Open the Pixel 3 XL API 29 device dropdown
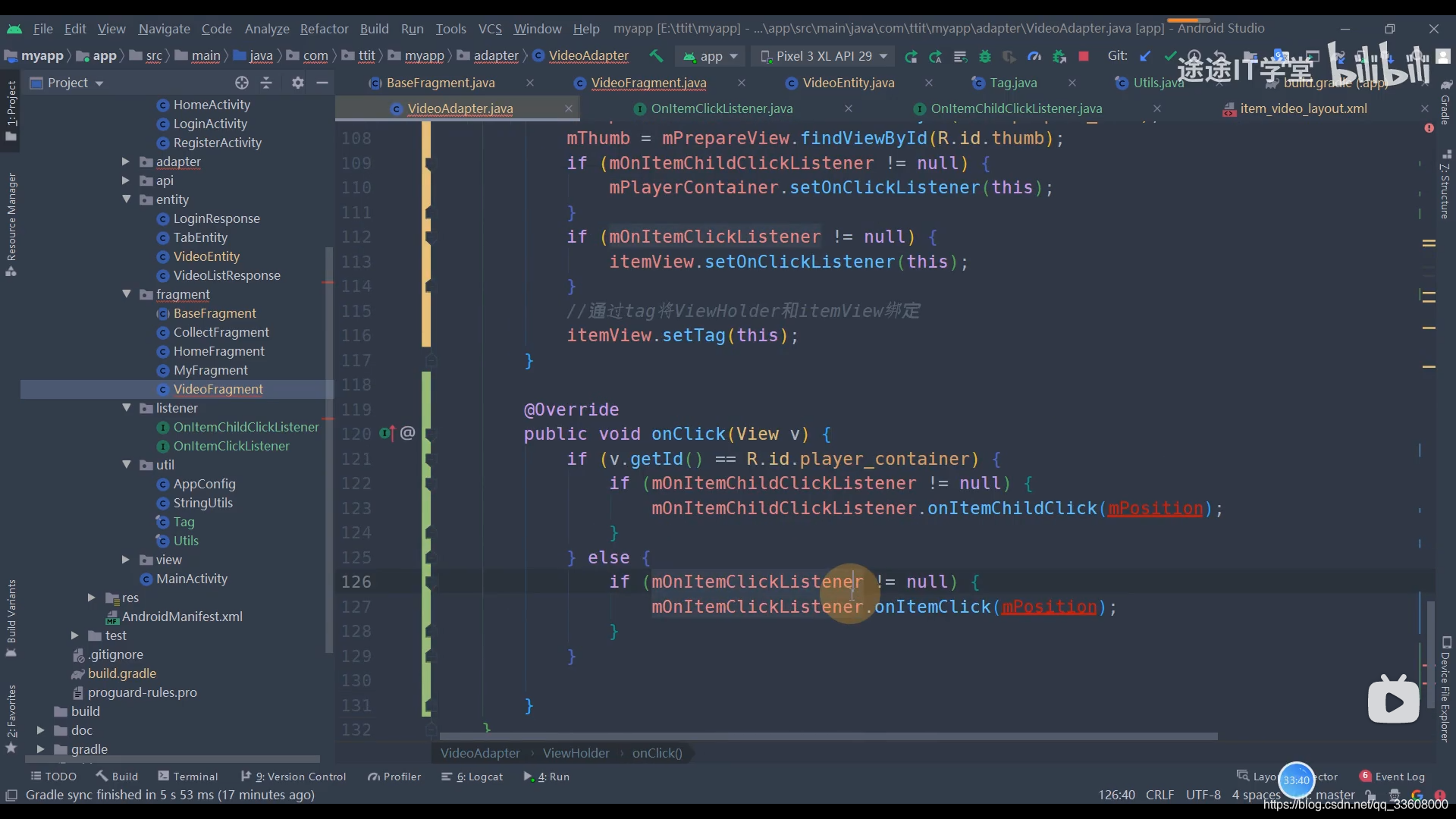This screenshot has height=819, width=1456. (824, 56)
